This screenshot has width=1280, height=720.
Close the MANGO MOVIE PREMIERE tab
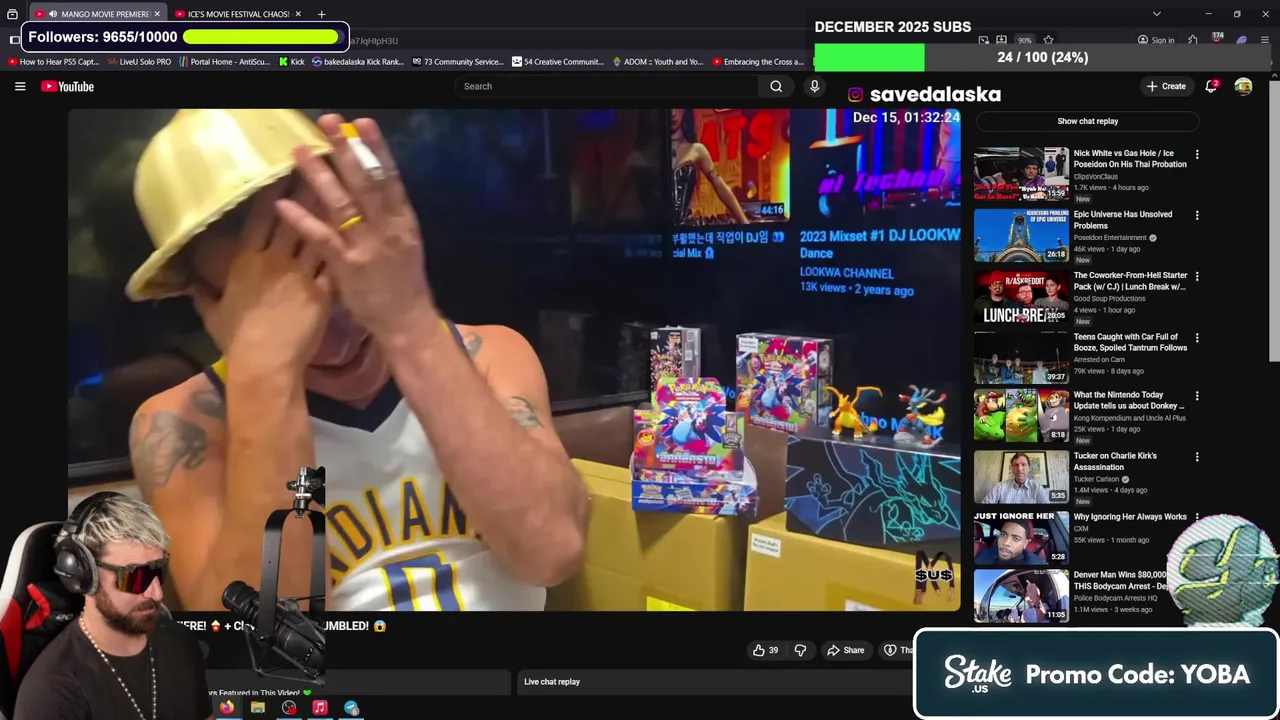[157, 14]
